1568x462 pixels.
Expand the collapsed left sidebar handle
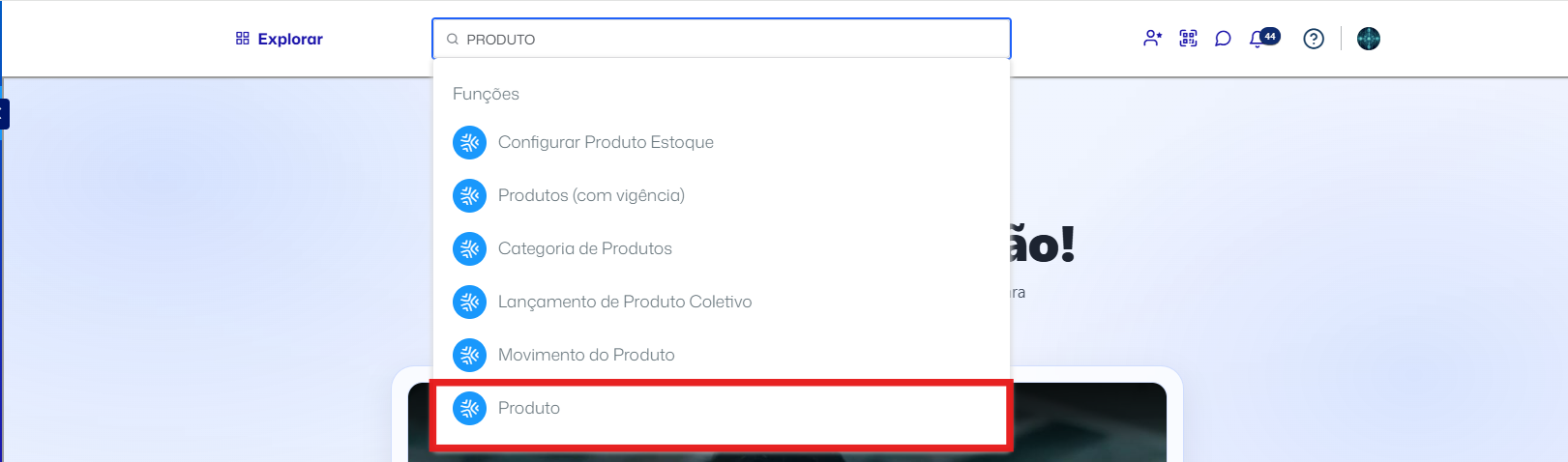pos(5,114)
